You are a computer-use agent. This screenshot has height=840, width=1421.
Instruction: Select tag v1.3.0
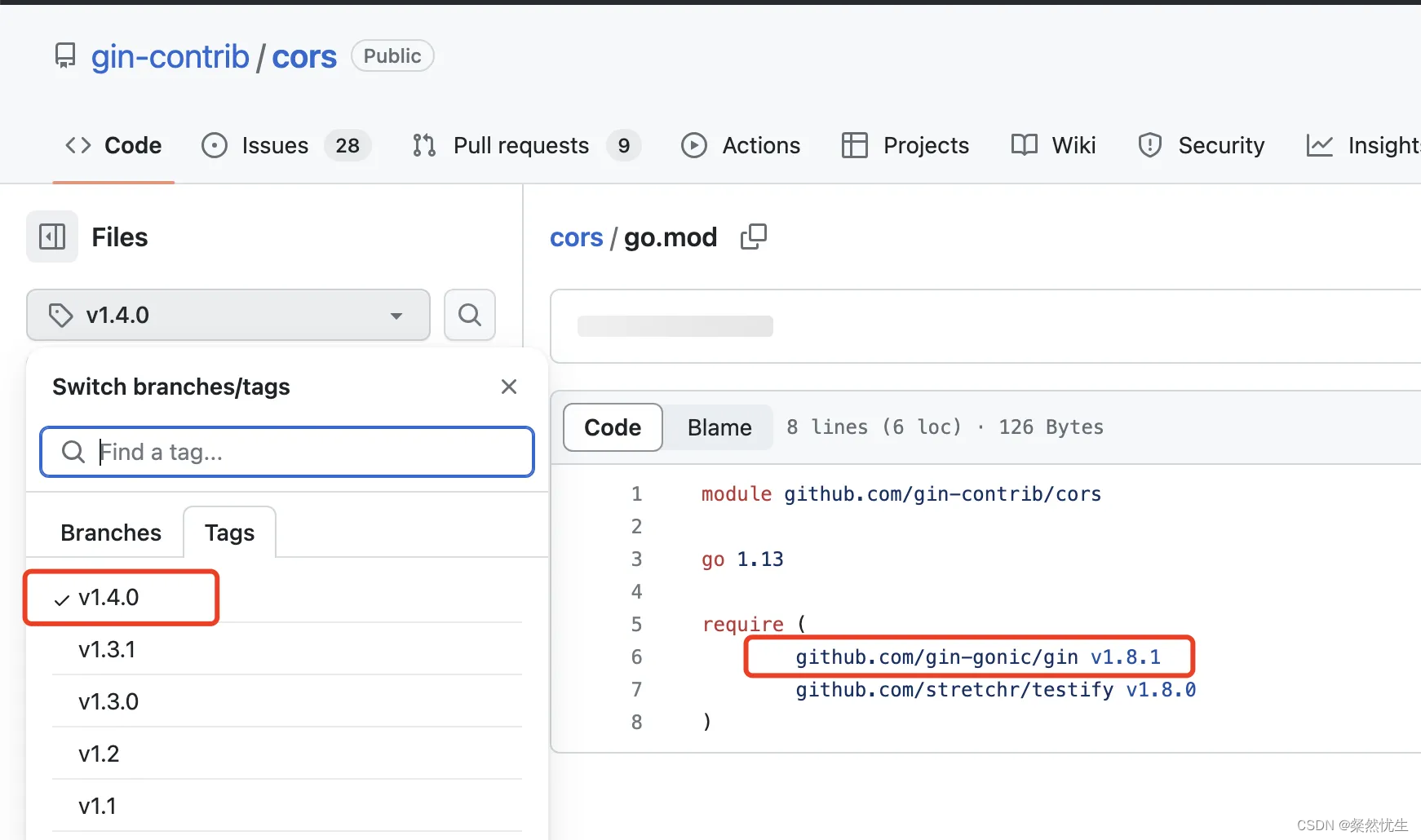[x=287, y=701]
